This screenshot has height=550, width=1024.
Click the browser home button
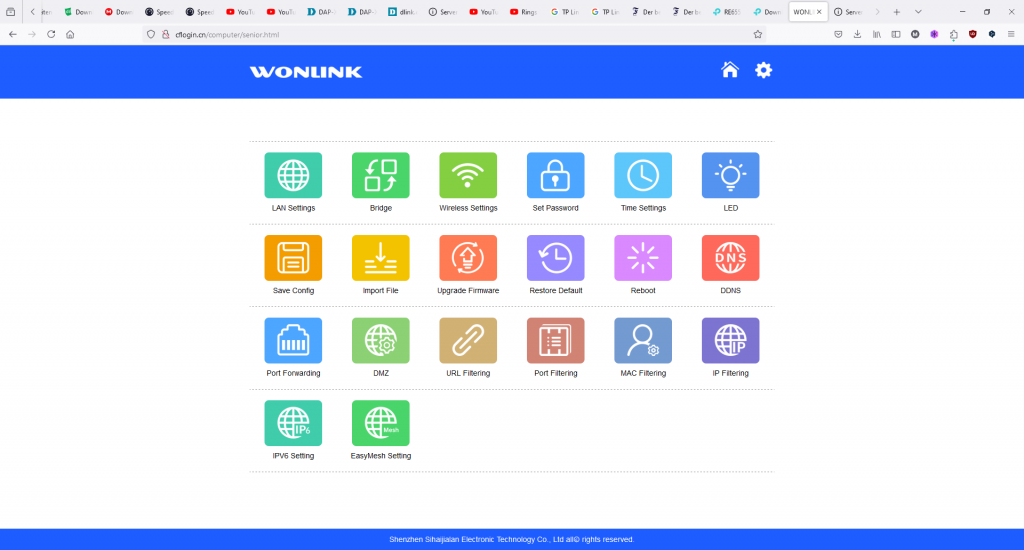[70, 34]
